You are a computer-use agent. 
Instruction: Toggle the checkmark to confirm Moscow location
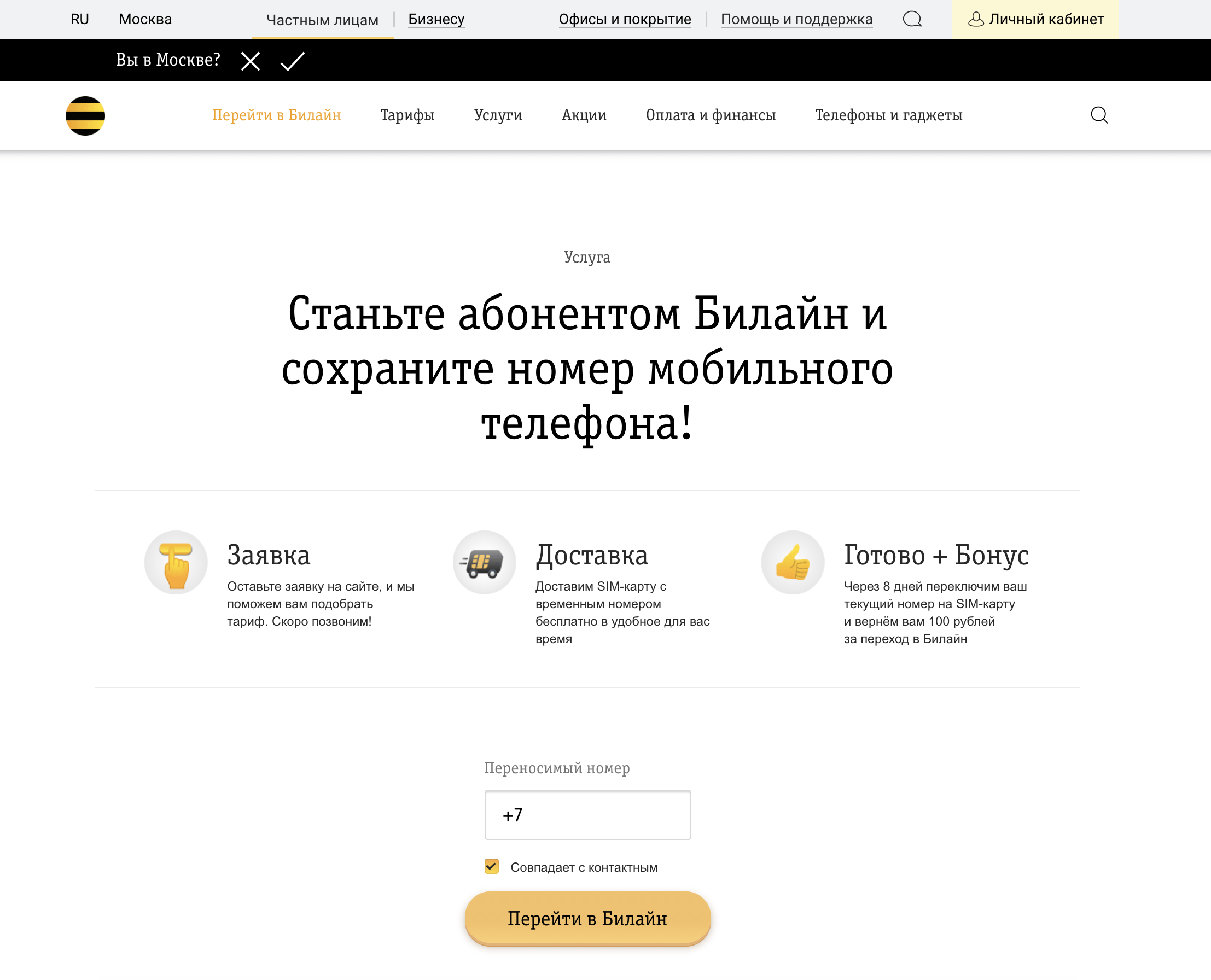[x=291, y=60]
